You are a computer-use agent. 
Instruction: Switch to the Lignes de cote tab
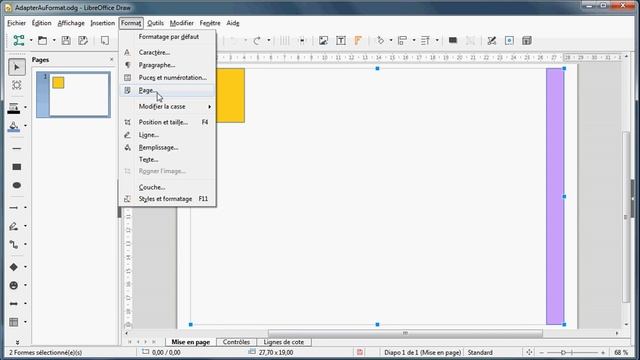pos(284,342)
